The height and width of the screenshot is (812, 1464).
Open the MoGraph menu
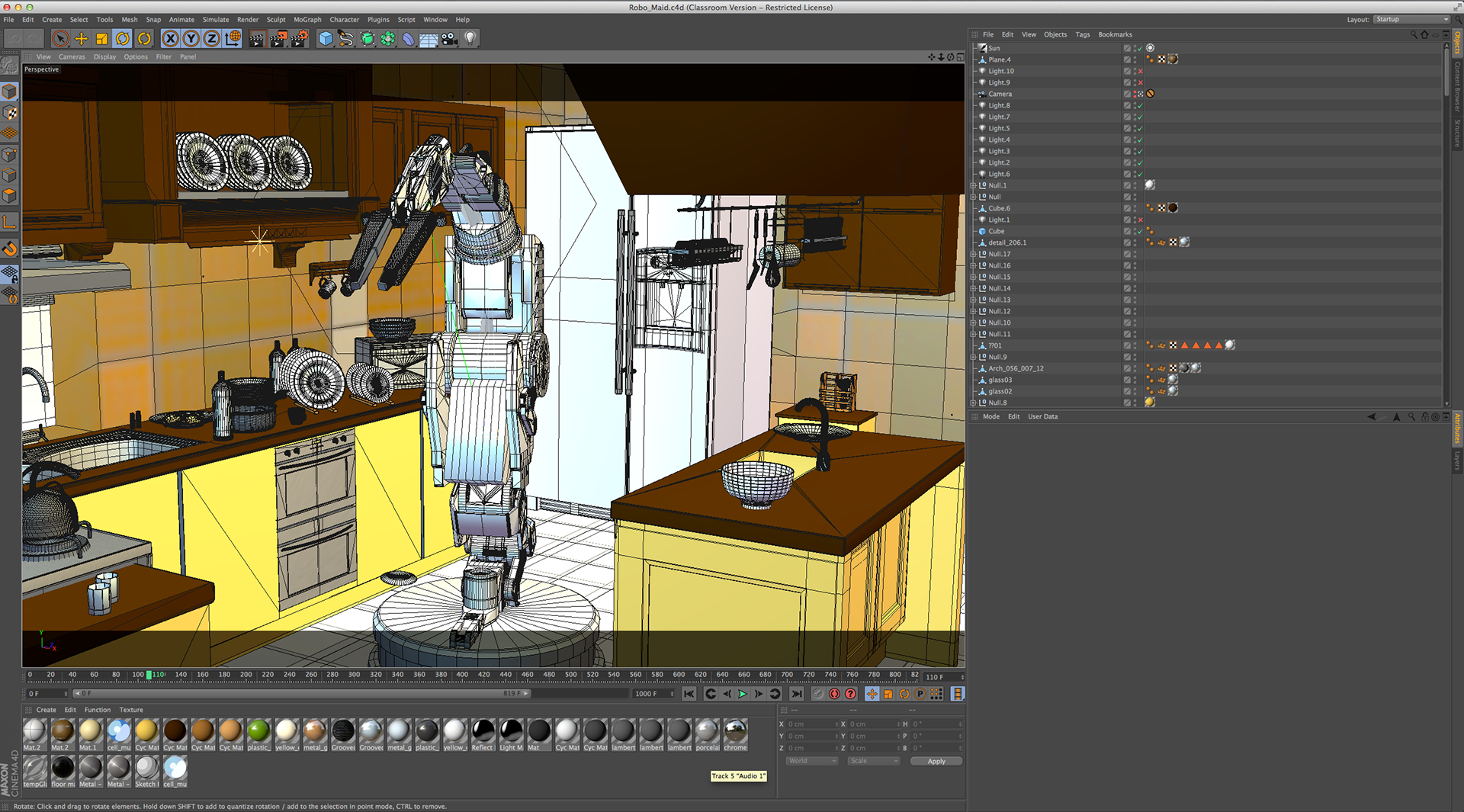click(x=307, y=20)
